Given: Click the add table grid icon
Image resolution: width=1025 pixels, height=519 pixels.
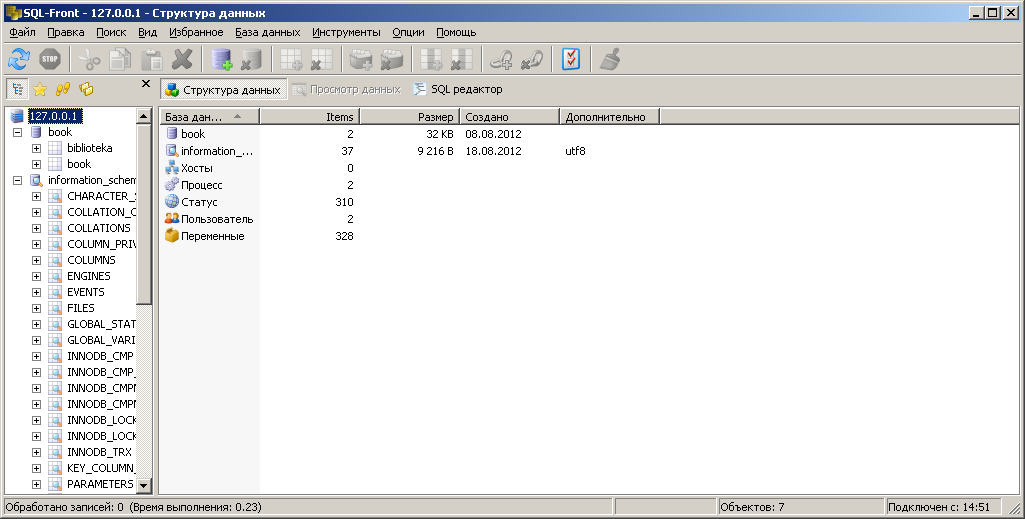Looking at the screenshot, I should click(291, 59).
